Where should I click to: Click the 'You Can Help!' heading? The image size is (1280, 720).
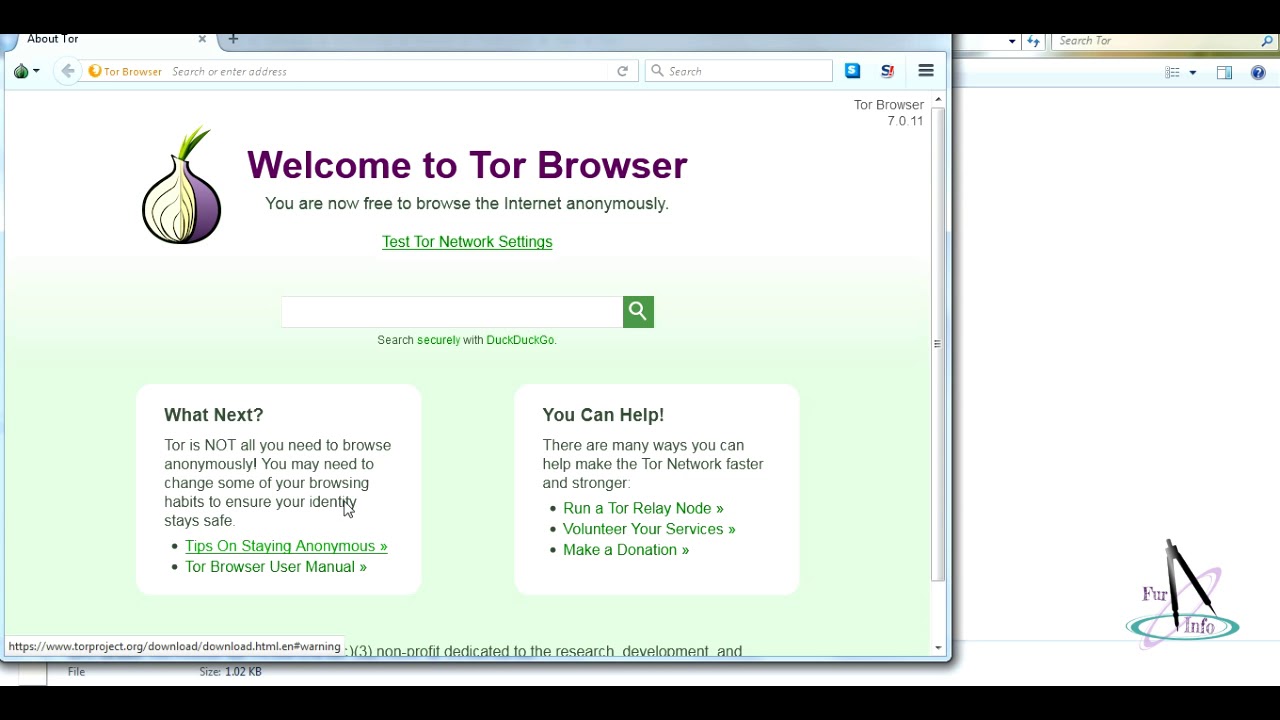pos(603,415)
